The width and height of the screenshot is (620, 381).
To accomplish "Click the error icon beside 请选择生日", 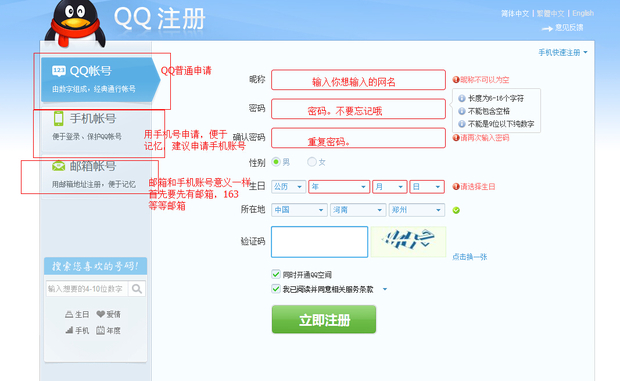I will [456, 187].
